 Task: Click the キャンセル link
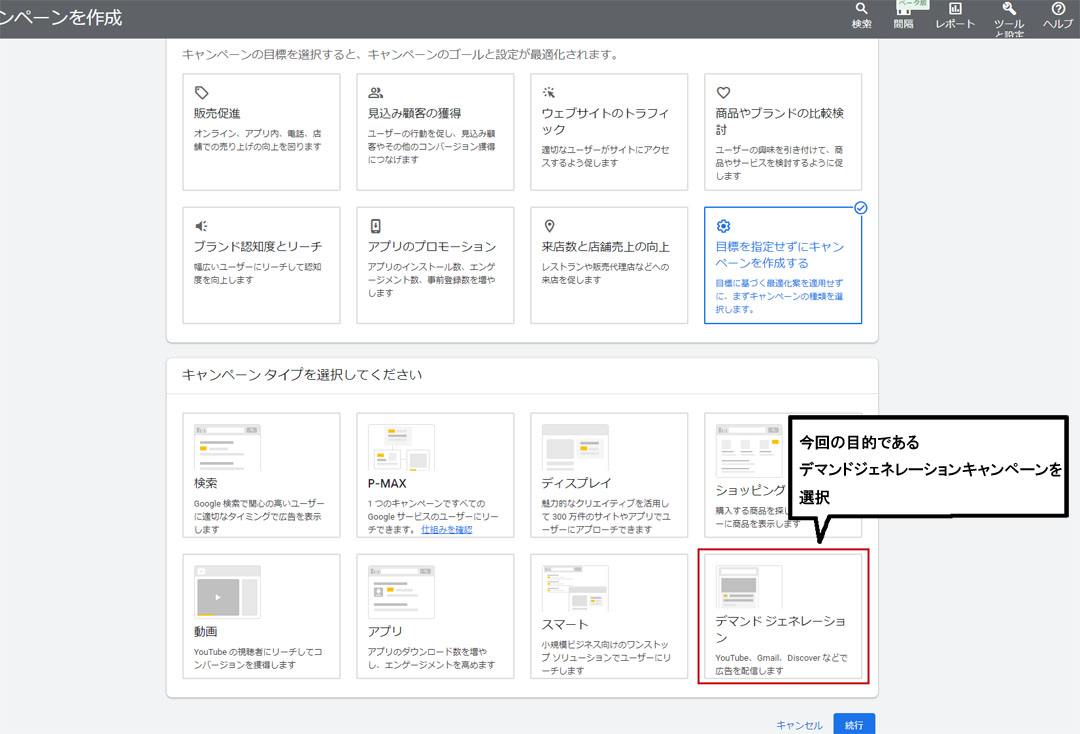click(x=799, y=725)
